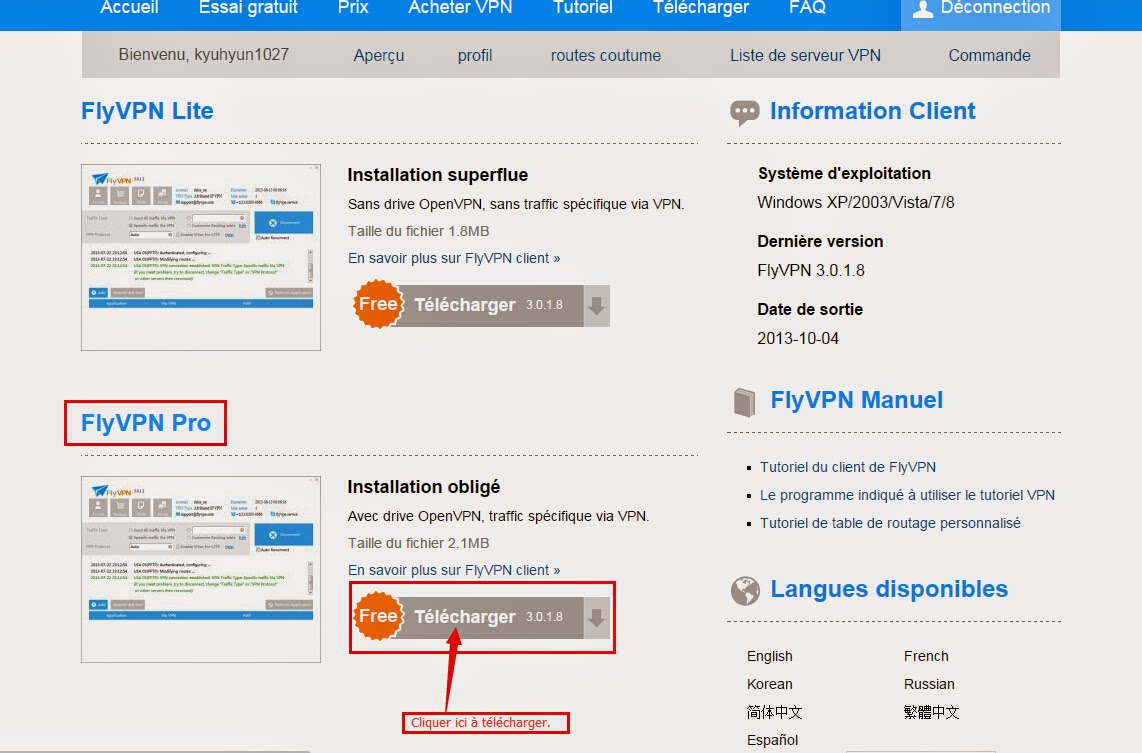Open the Commande tab
1142x753 pixels.
coord(989,55)
